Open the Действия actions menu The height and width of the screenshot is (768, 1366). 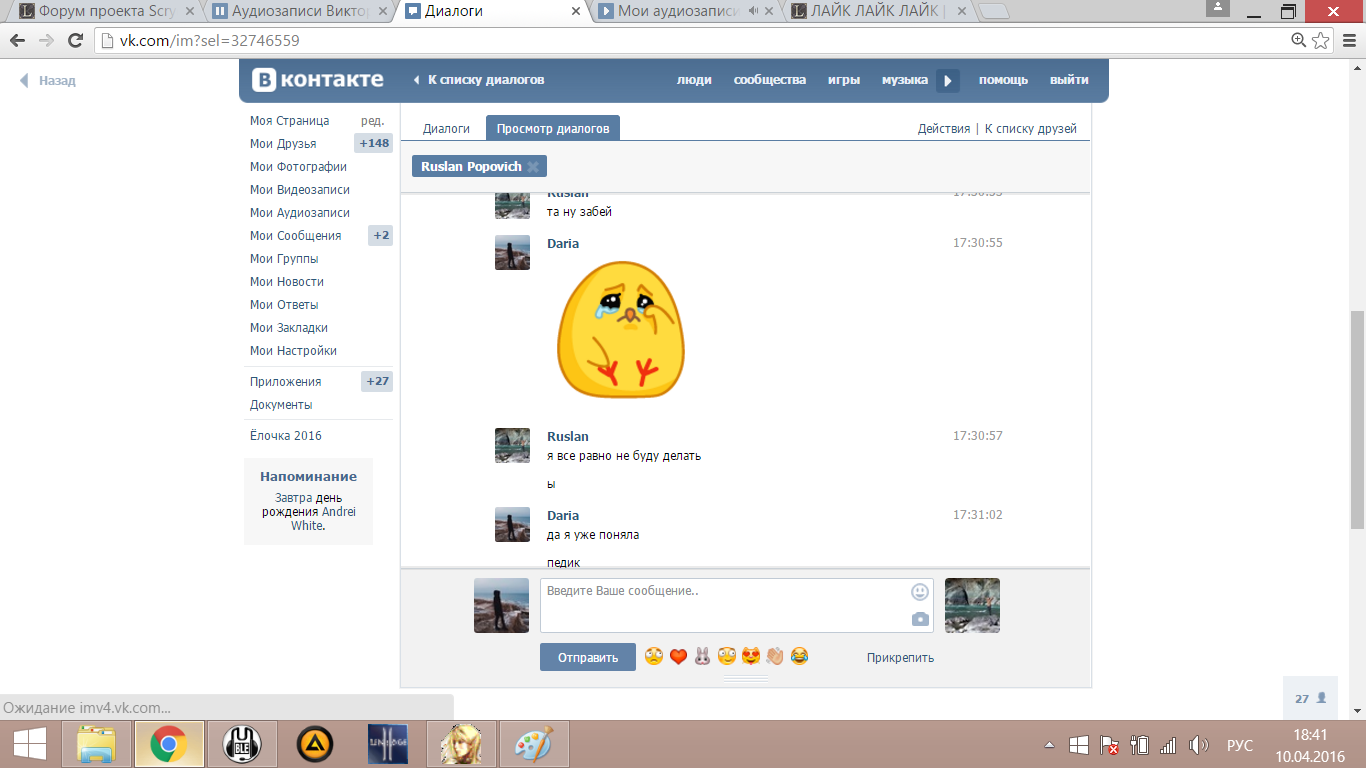944,129
